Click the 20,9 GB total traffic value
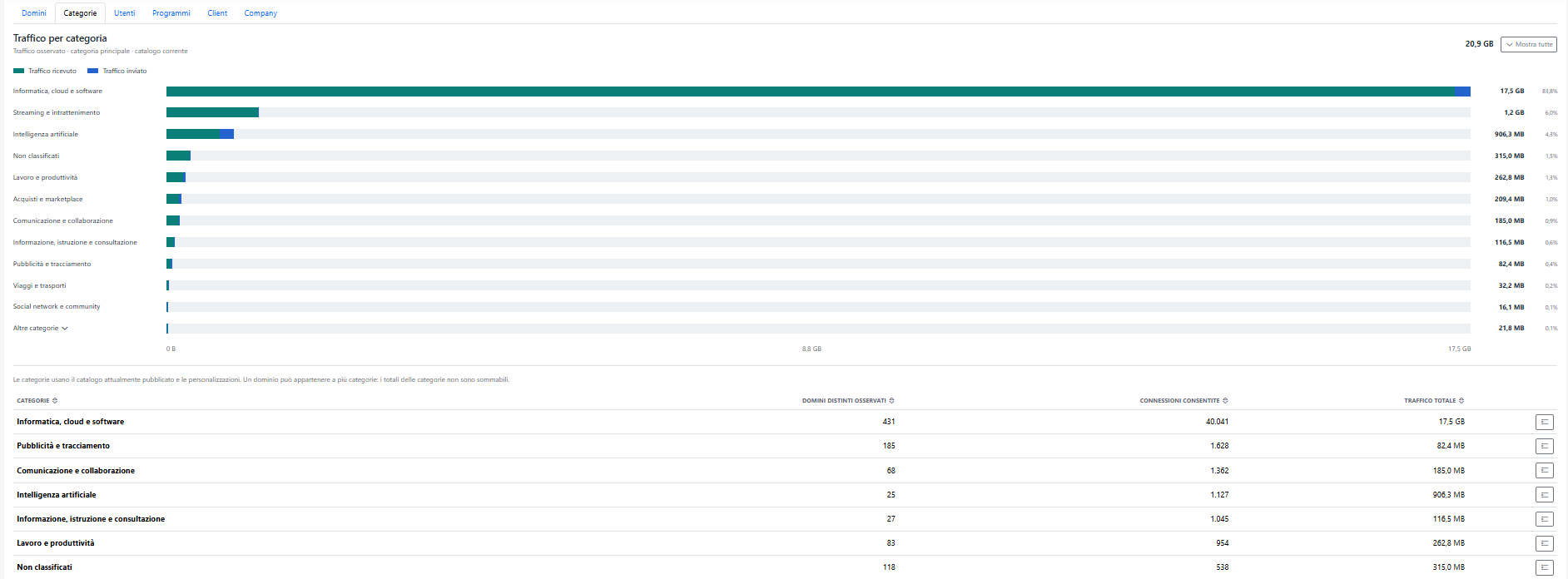This screenshot has height=579, width=1568. [1479, 44]
